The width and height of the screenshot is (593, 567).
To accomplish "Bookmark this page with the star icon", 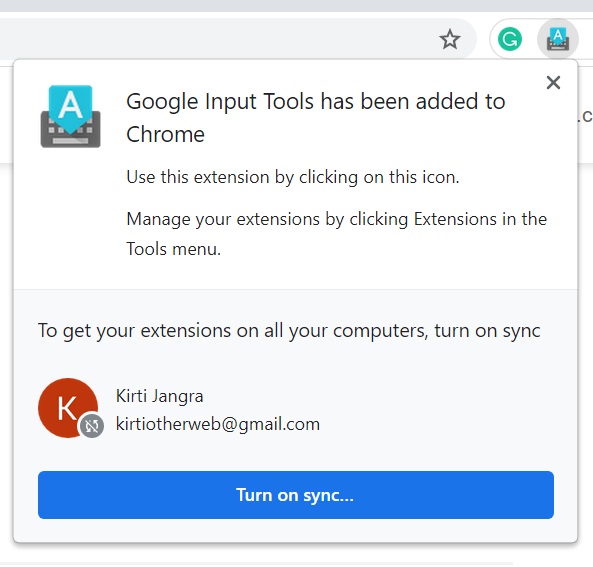I will tap(450, 39).
